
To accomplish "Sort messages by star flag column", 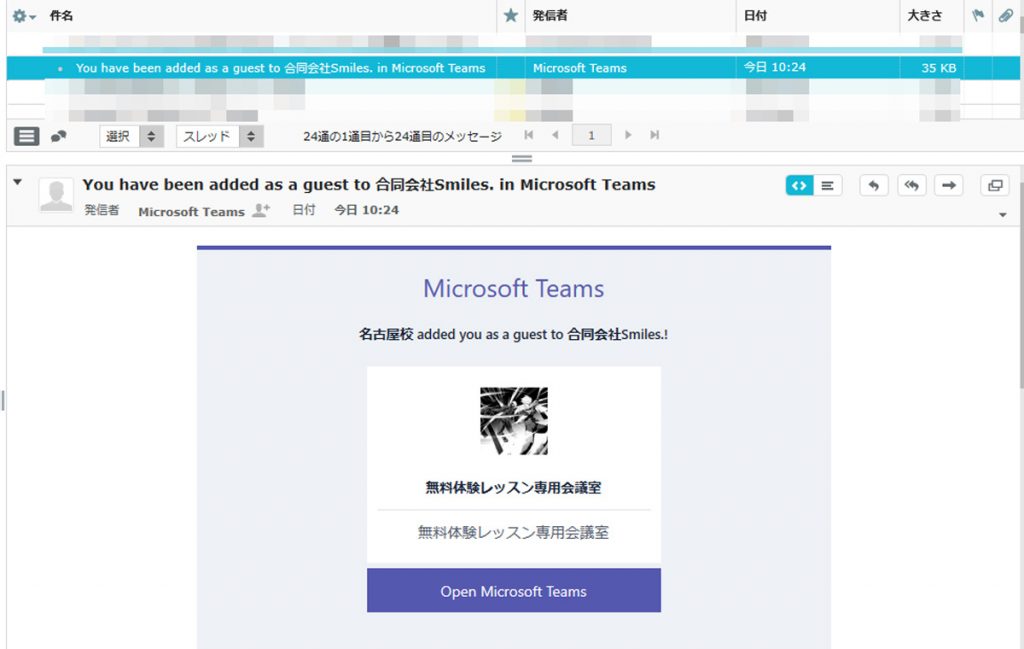I will (x=511, y=16).
